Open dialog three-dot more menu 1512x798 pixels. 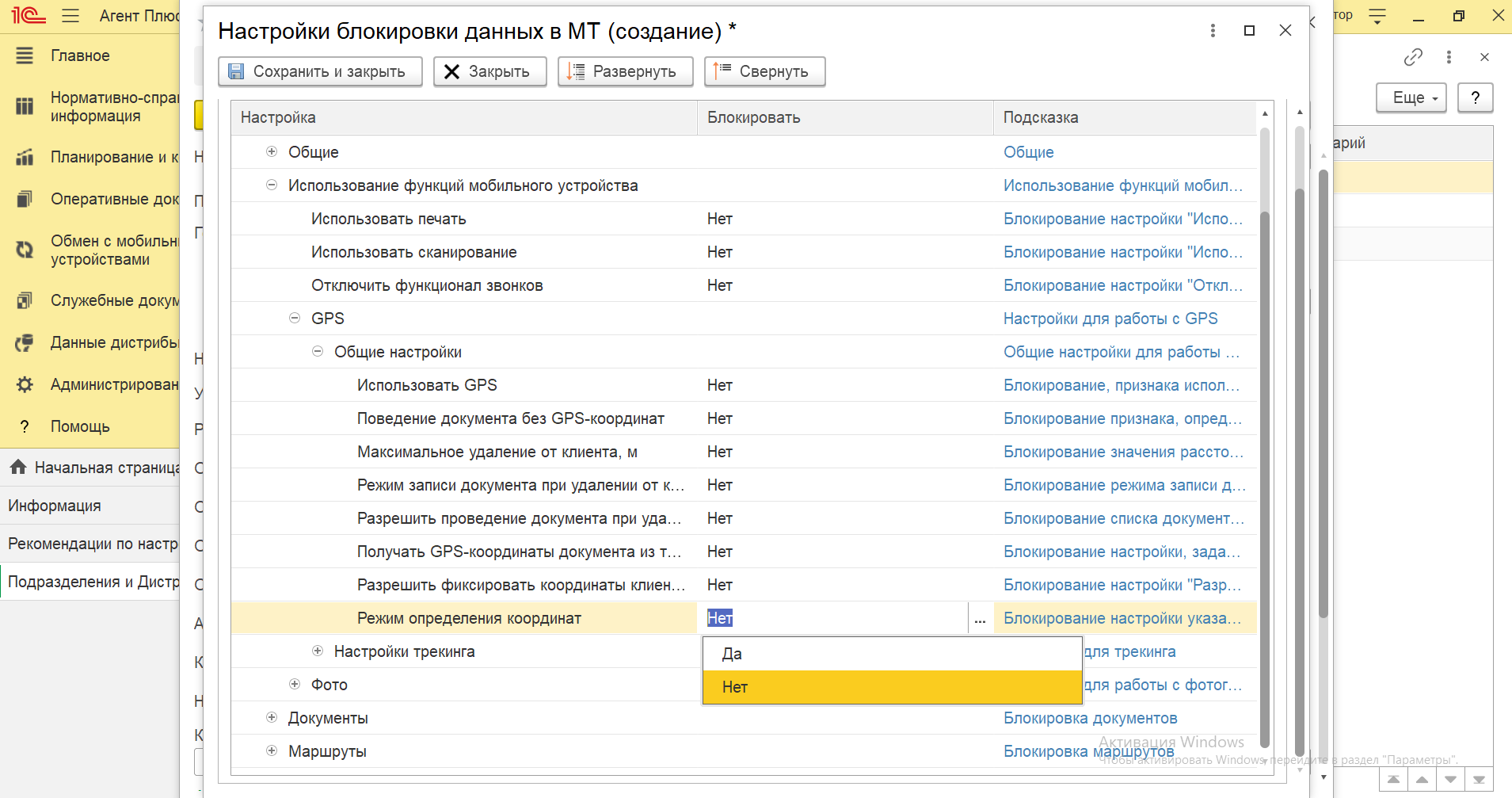tap(1213, 30)
